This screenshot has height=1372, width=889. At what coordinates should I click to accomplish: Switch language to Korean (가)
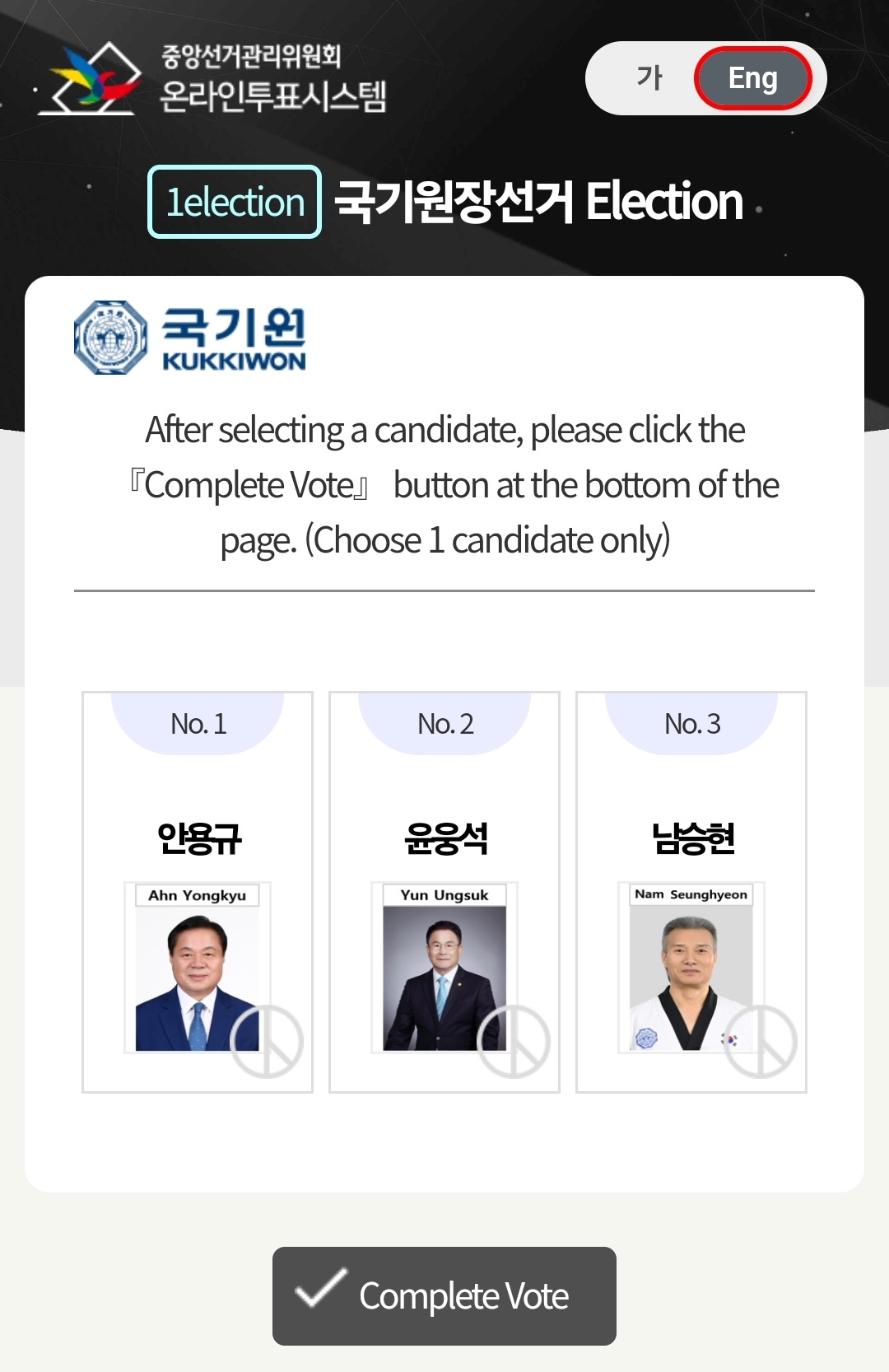tap(649, 78)
